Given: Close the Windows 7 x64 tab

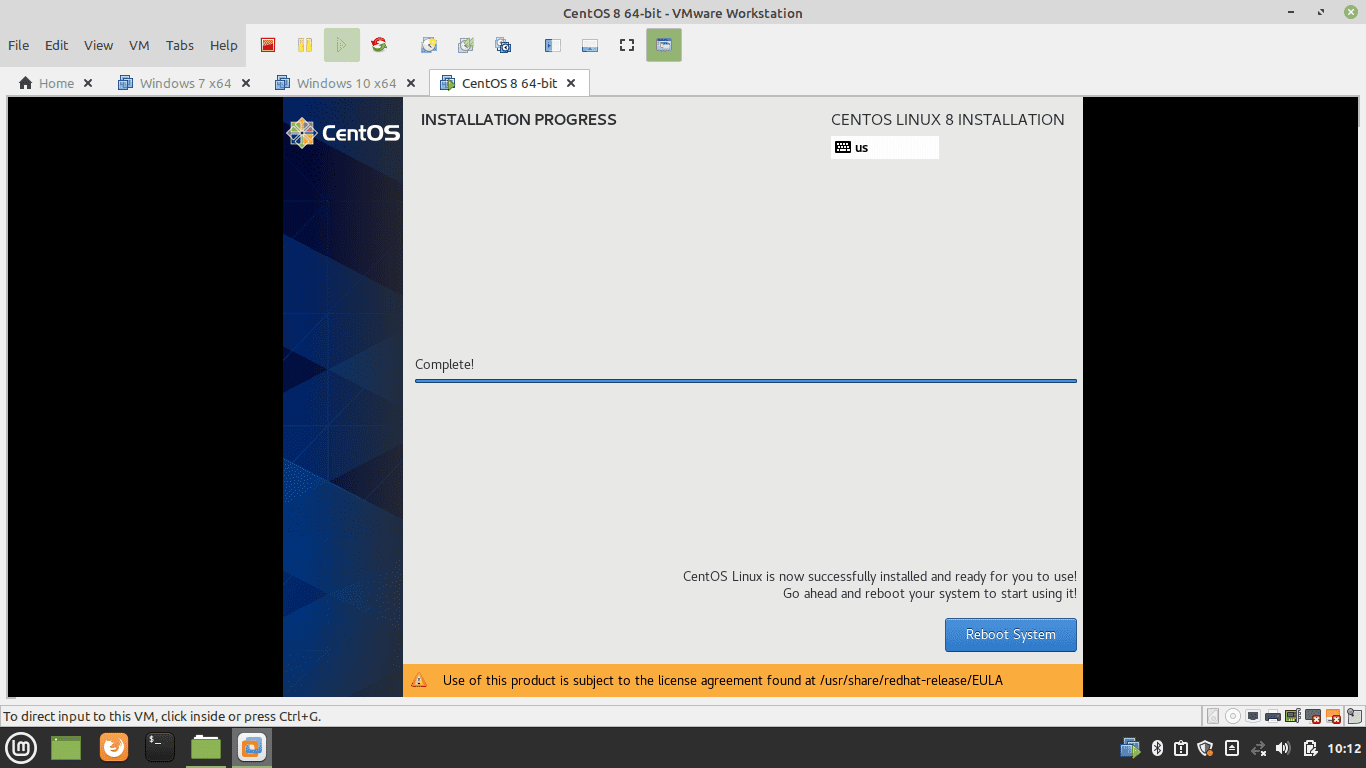Looking at the screenshot, I should [x=246, y=83].
